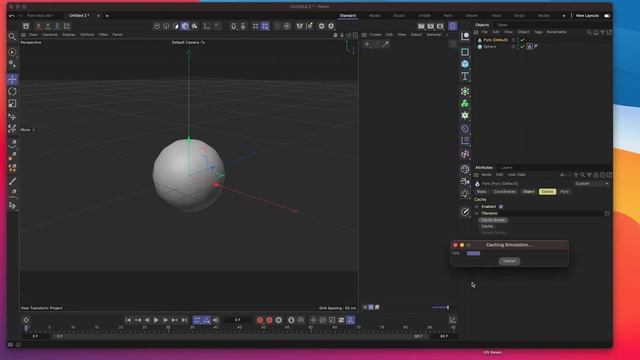
Task: Click the Record Active Objects button
Action: pyautogui.click(x=260, y=320)
